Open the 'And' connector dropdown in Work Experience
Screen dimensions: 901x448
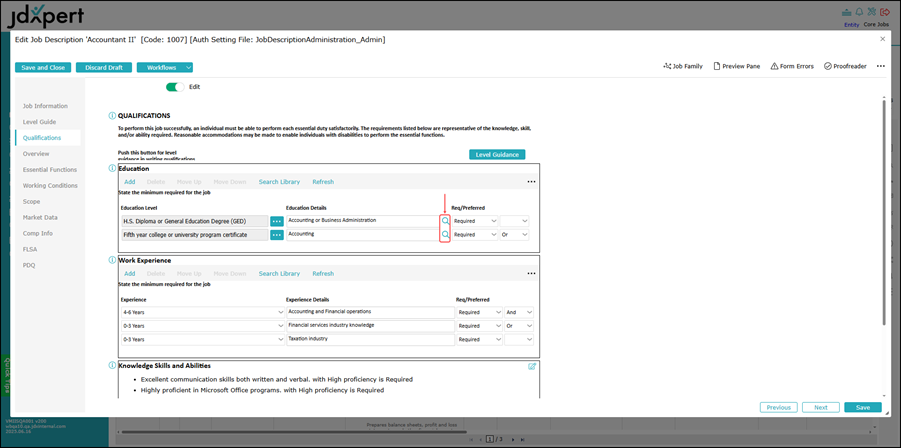519,312
